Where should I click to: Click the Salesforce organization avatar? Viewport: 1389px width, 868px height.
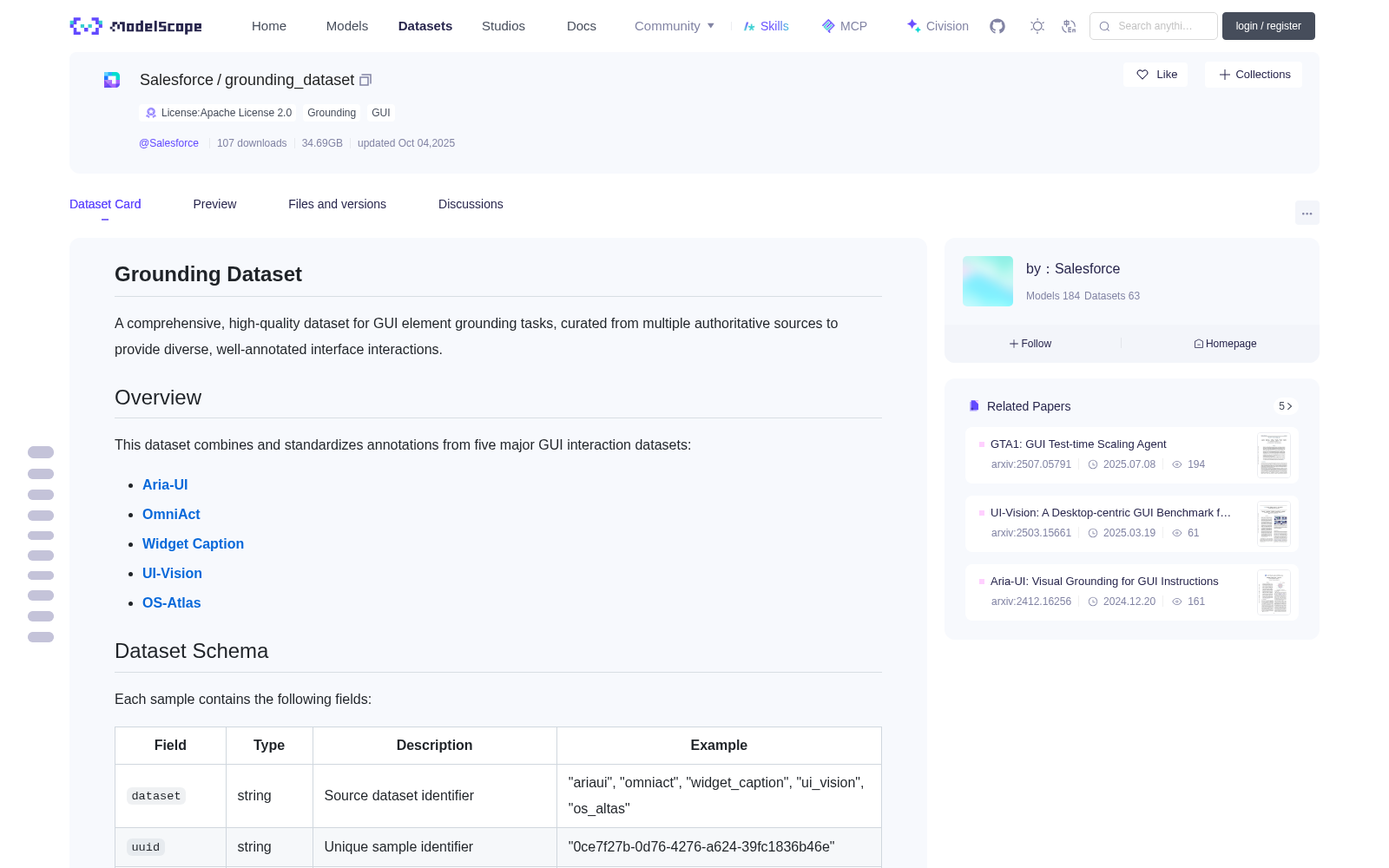(988, 281)
